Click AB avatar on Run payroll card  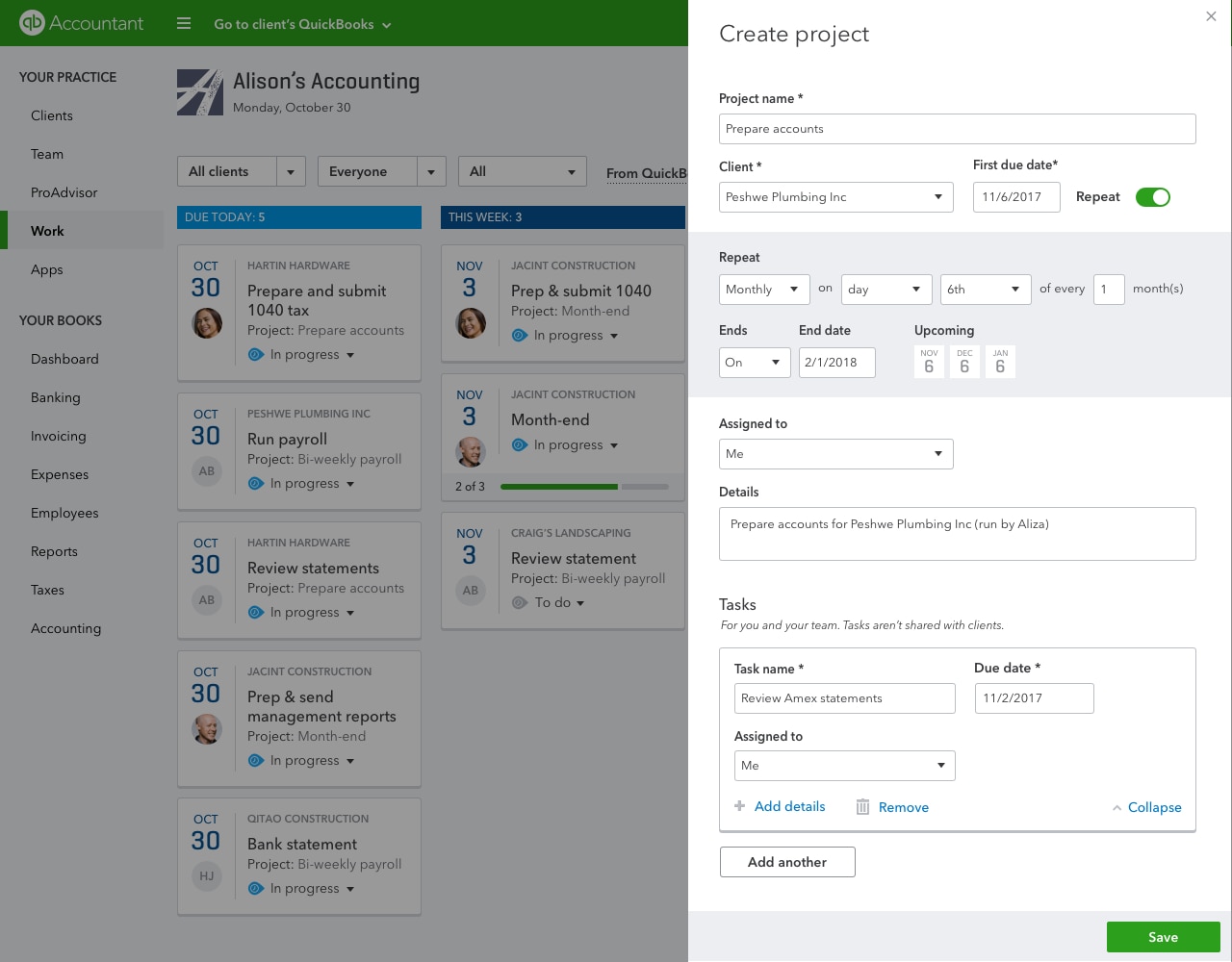(x=207, y=471)
